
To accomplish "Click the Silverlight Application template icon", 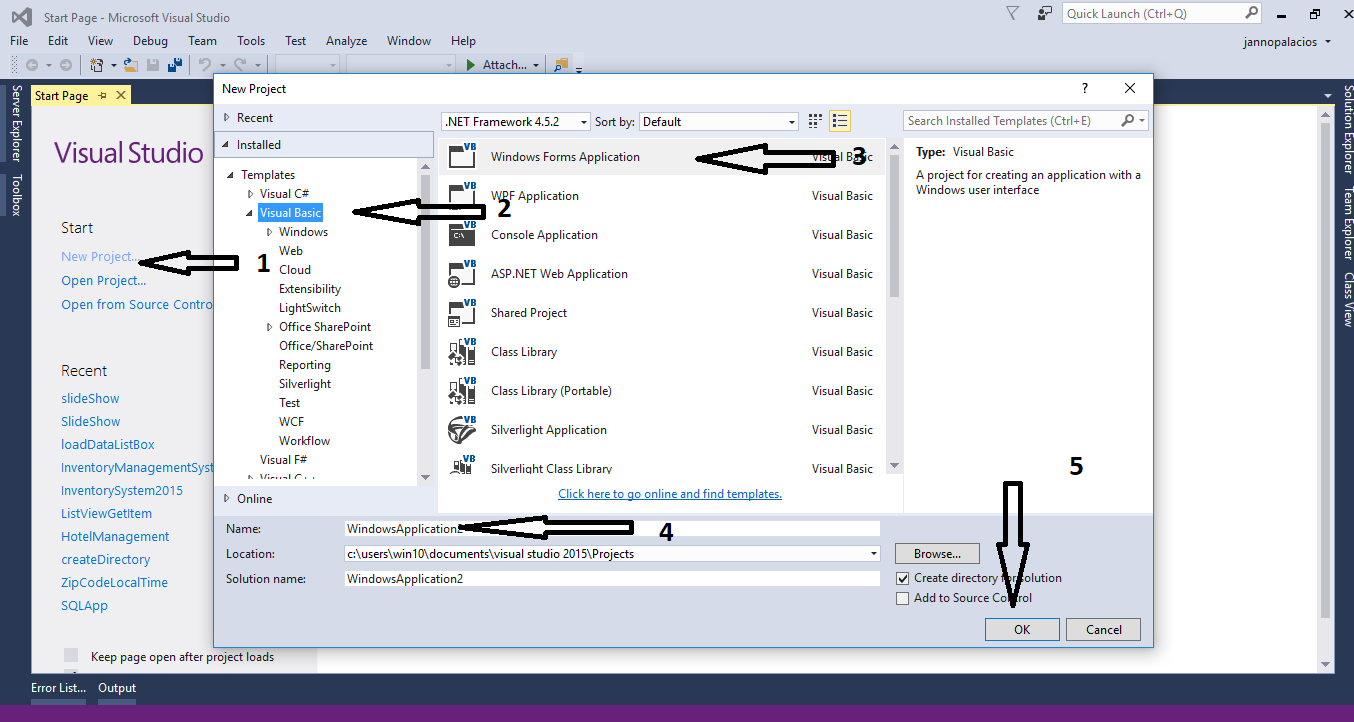I will click(461, 429).
